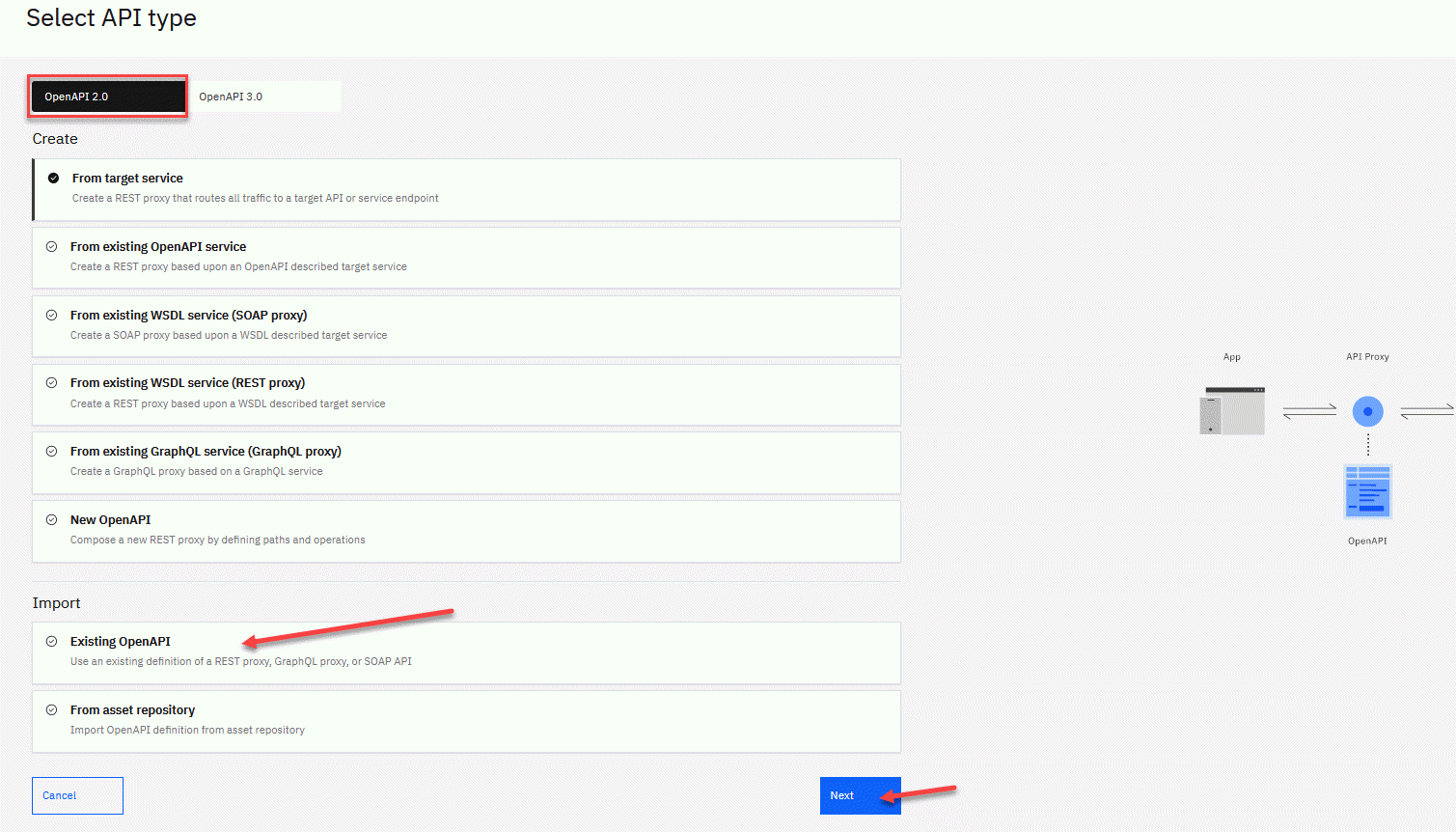The image size is (1456, 832).
Task: Click the App device illustration
Action: tap(1232, 411)
